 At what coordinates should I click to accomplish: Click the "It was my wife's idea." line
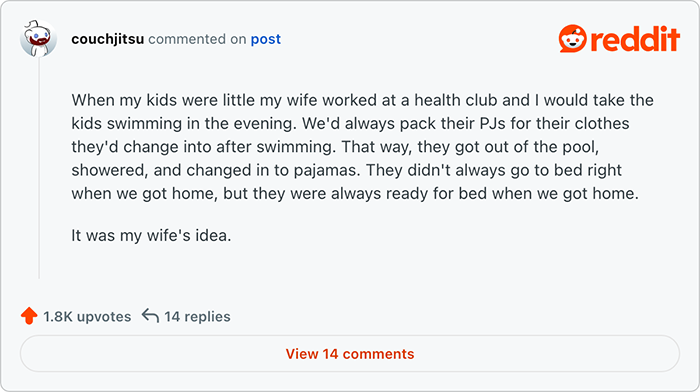[x=151, y=235]
